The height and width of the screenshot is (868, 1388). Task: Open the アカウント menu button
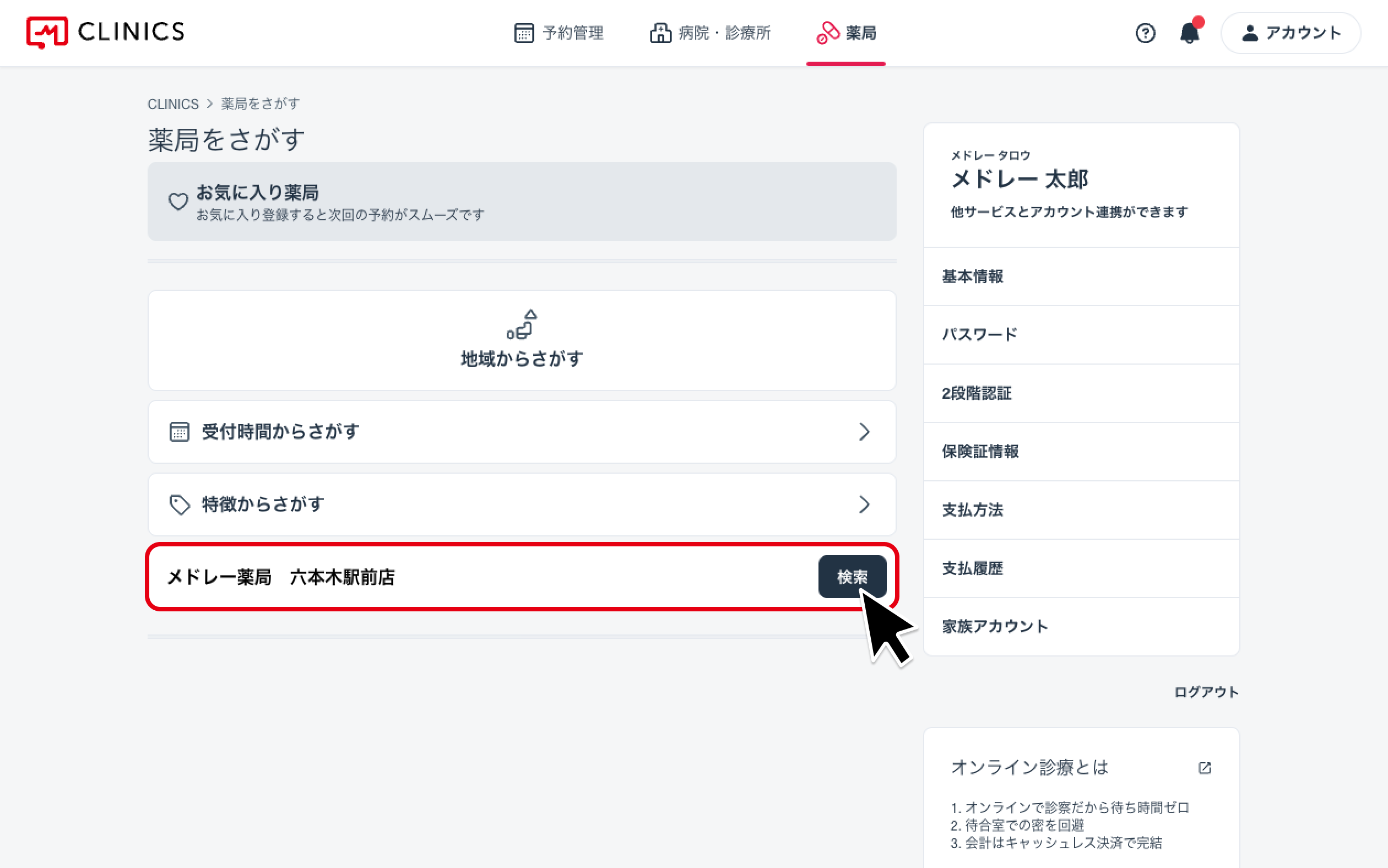tap(1291, 32)
